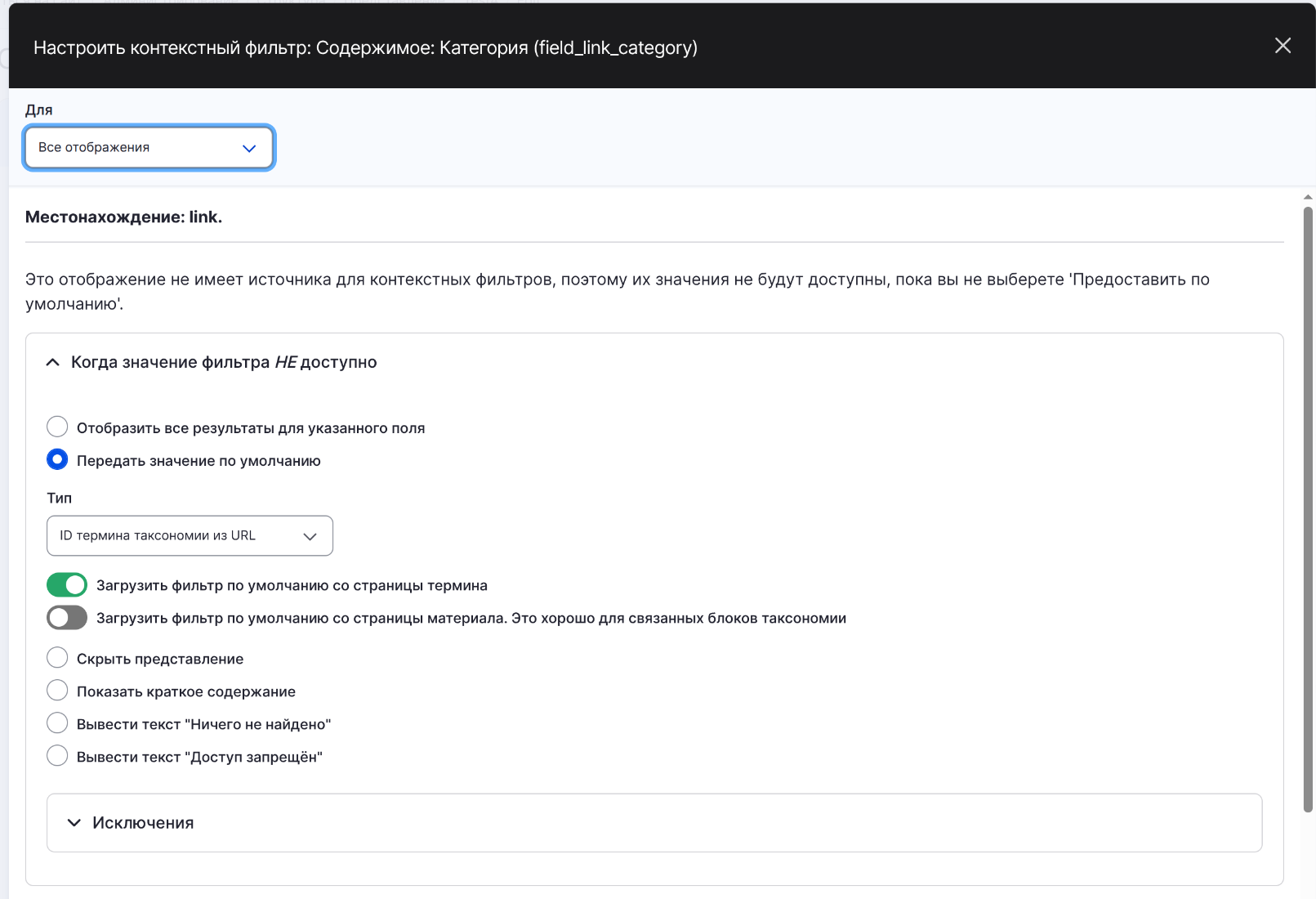Select 'Передать значение по умолчанию' radio
The width and height of the screenshot is (1316, 899).
[57, 459]
